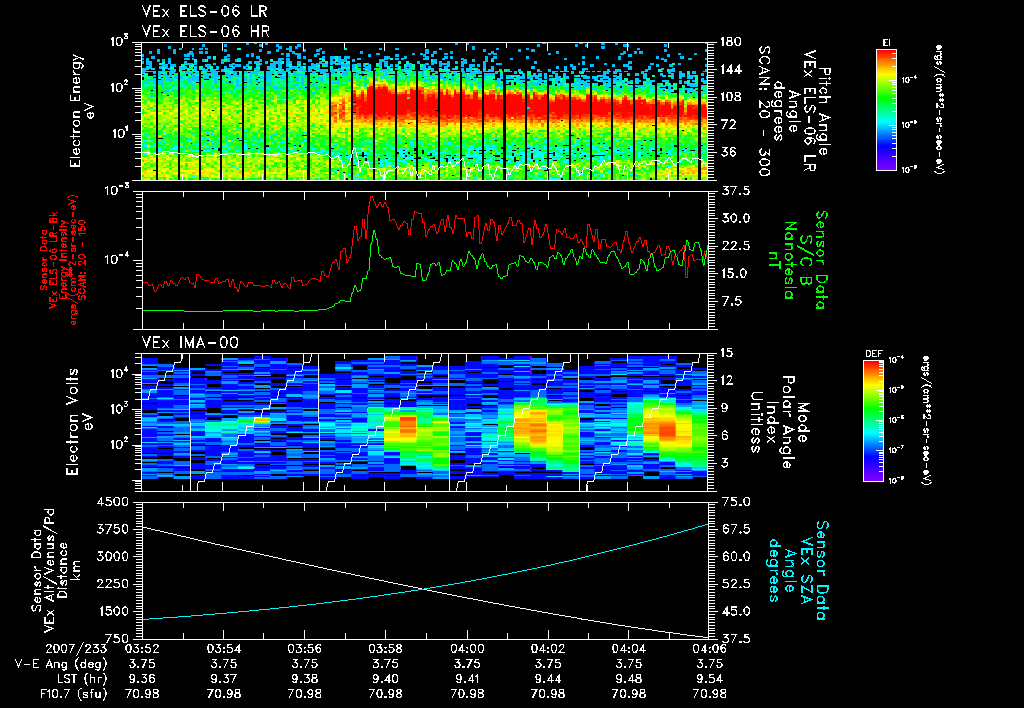Viewport: 1024px width, 708px height.
Task: Select the 'VEx IMA-00' panel title
Action: (x=190, y=342)
